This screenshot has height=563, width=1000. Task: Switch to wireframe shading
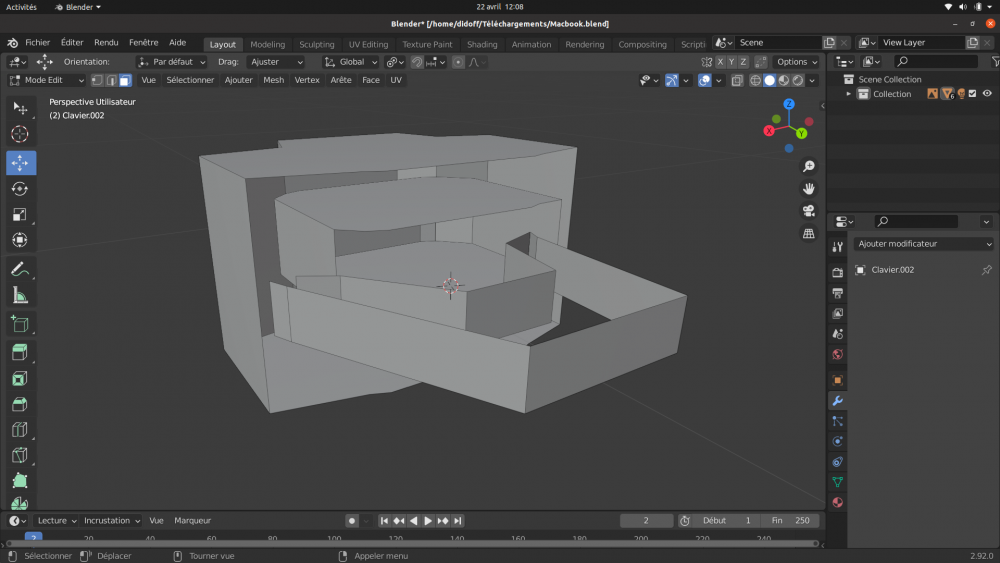pos(755,80)
